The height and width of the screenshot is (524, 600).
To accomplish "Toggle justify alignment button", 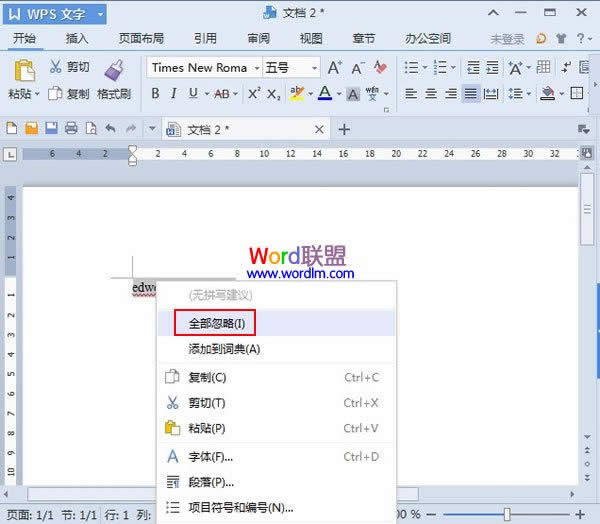I will pyautogui.click(x=470, y=93).
